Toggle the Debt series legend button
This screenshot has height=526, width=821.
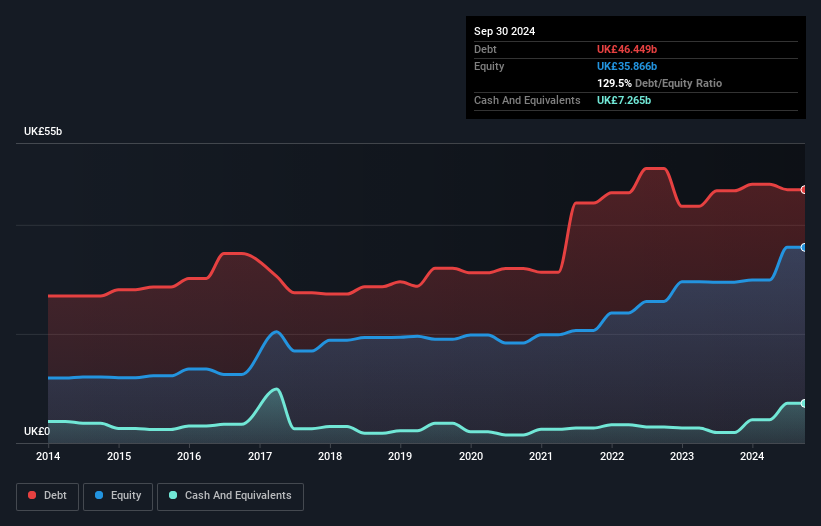point(48,496)
